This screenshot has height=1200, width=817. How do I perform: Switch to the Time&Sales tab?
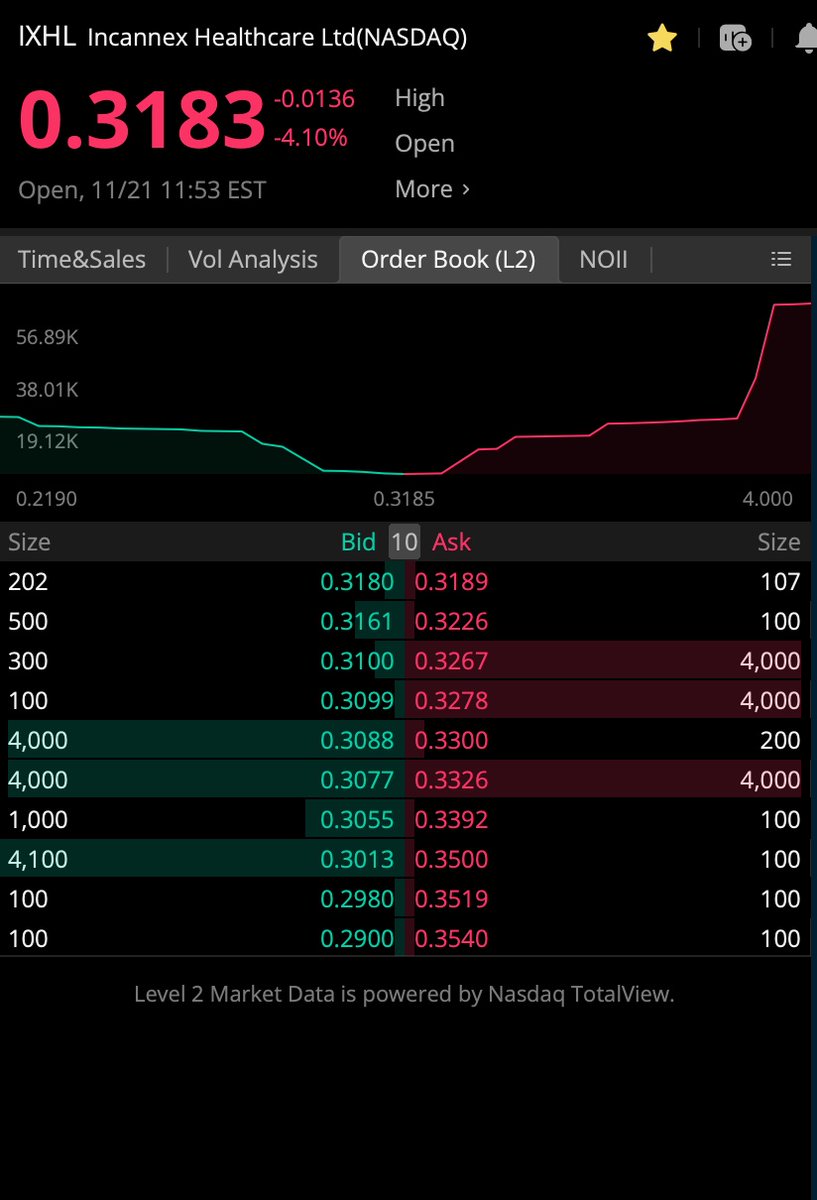(82, 259)
